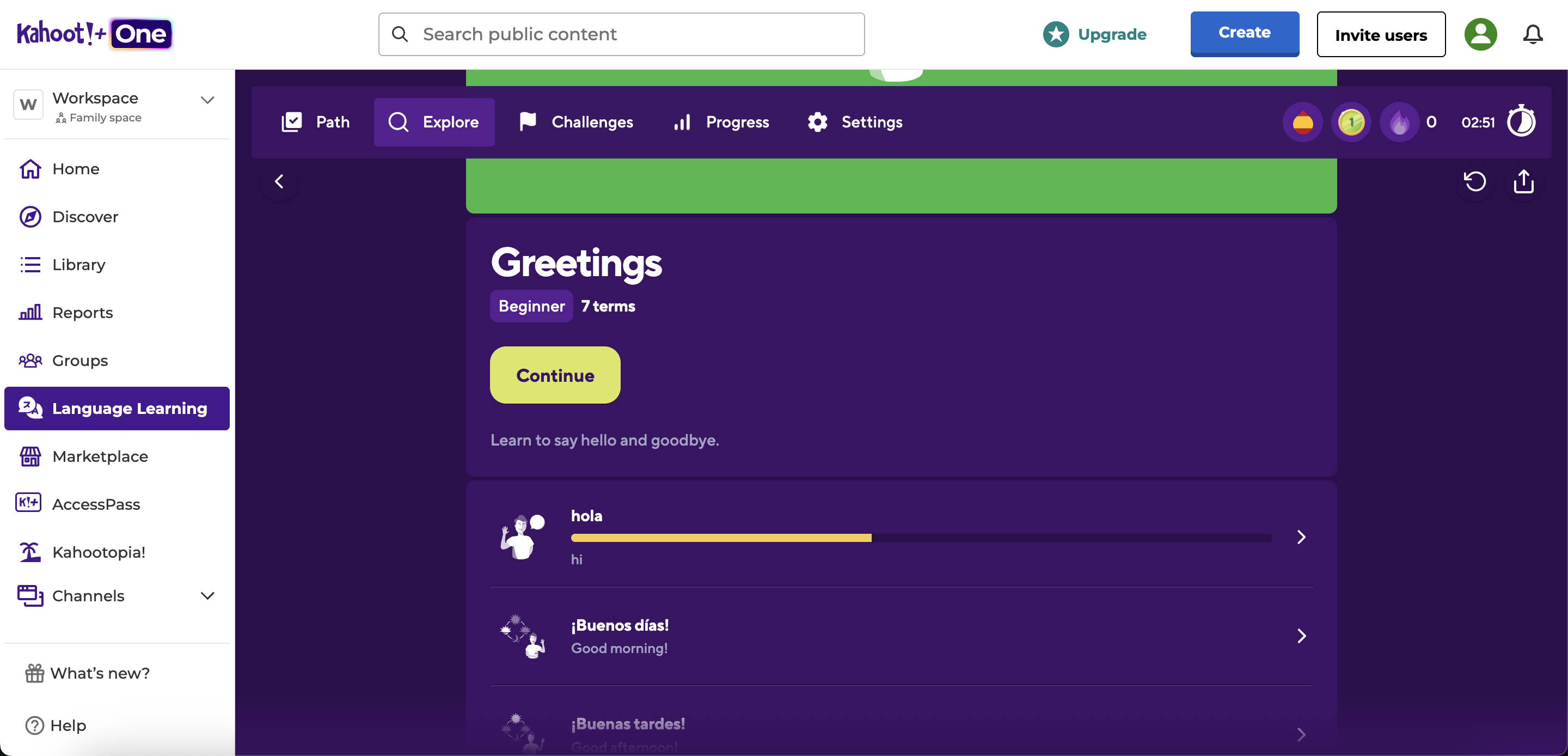Click the Help question mark icon
The image size is (1568, 756).
click(x=35, y=725)
